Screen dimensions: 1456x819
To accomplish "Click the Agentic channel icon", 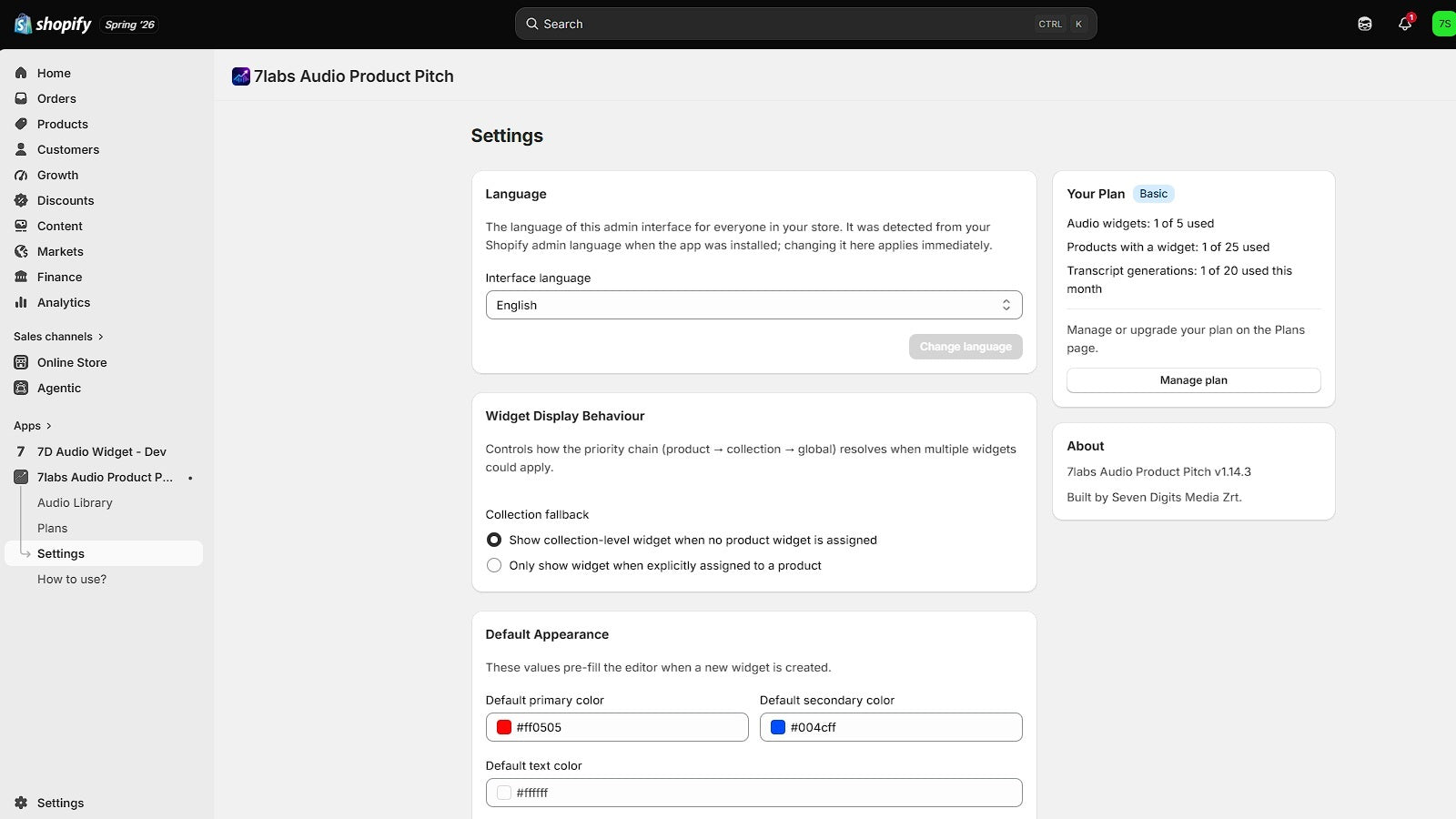I will [21, 388].
